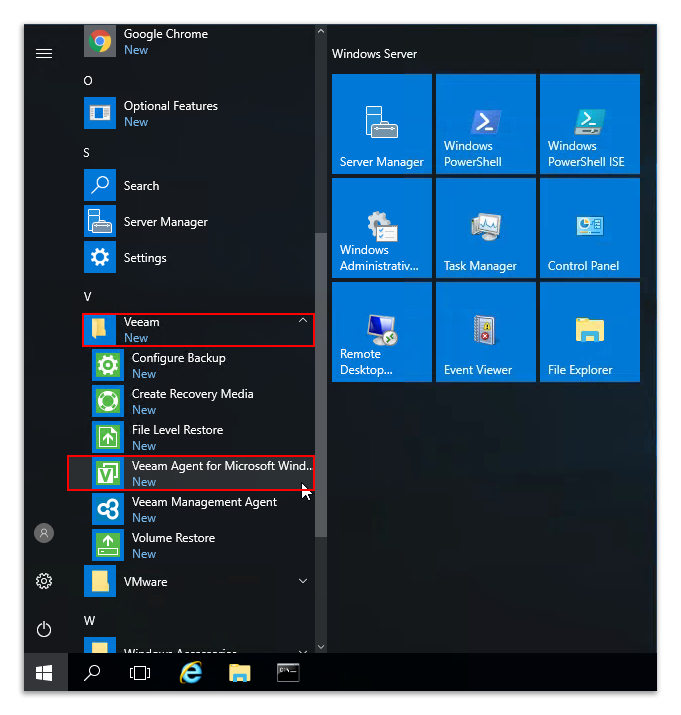Click the Power button in Start menu
Image resolution: width=681 pixels, height=715 pixels.
[x=44, y=629]
